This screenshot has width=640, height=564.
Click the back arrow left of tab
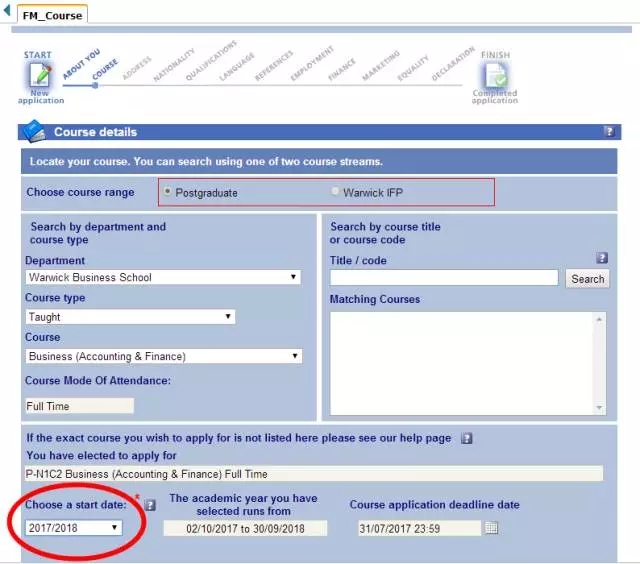(x=8, y=12)
